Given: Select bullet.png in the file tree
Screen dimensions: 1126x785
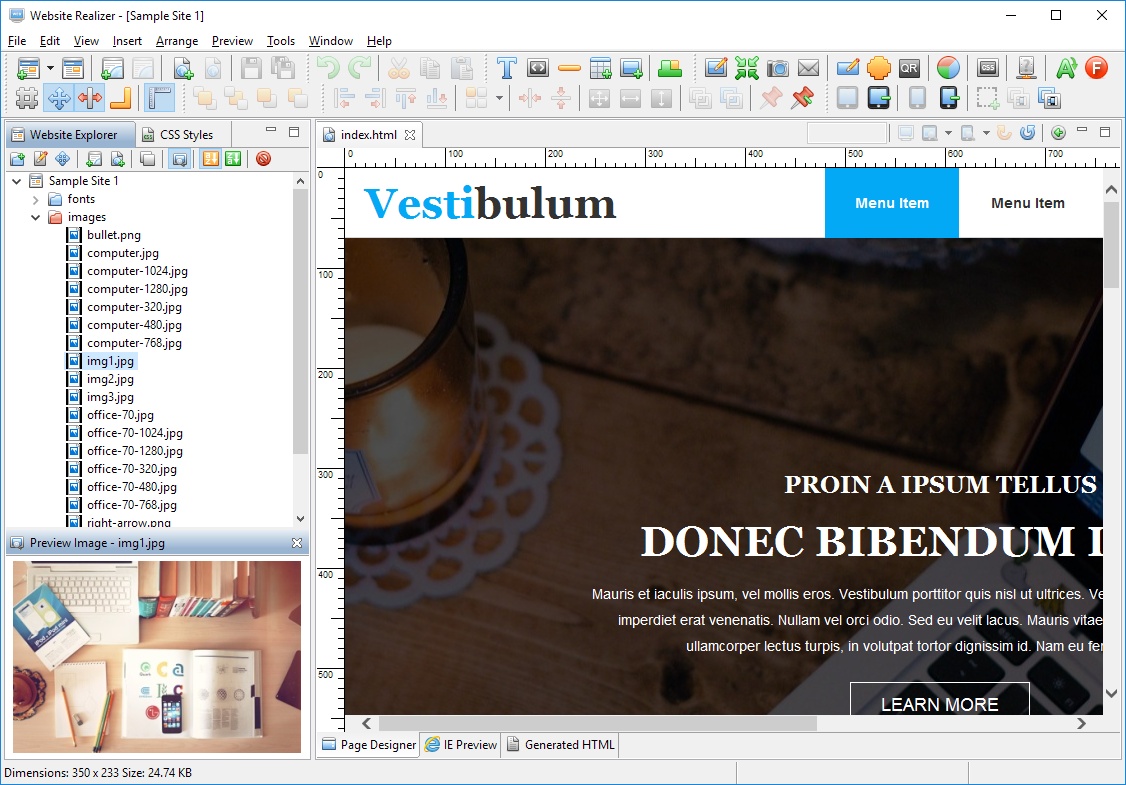Looking at the screenshot, I should click(x=113, y=235).
